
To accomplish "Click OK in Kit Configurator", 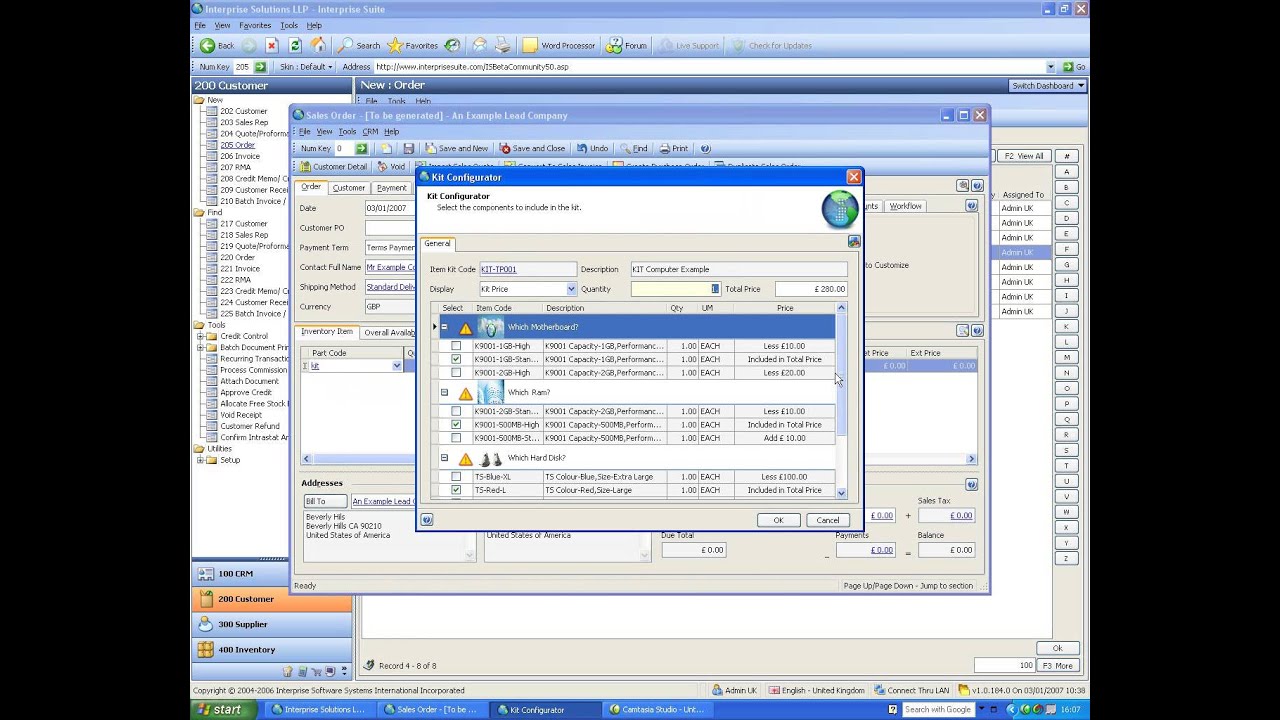I will tap(778, 520).
